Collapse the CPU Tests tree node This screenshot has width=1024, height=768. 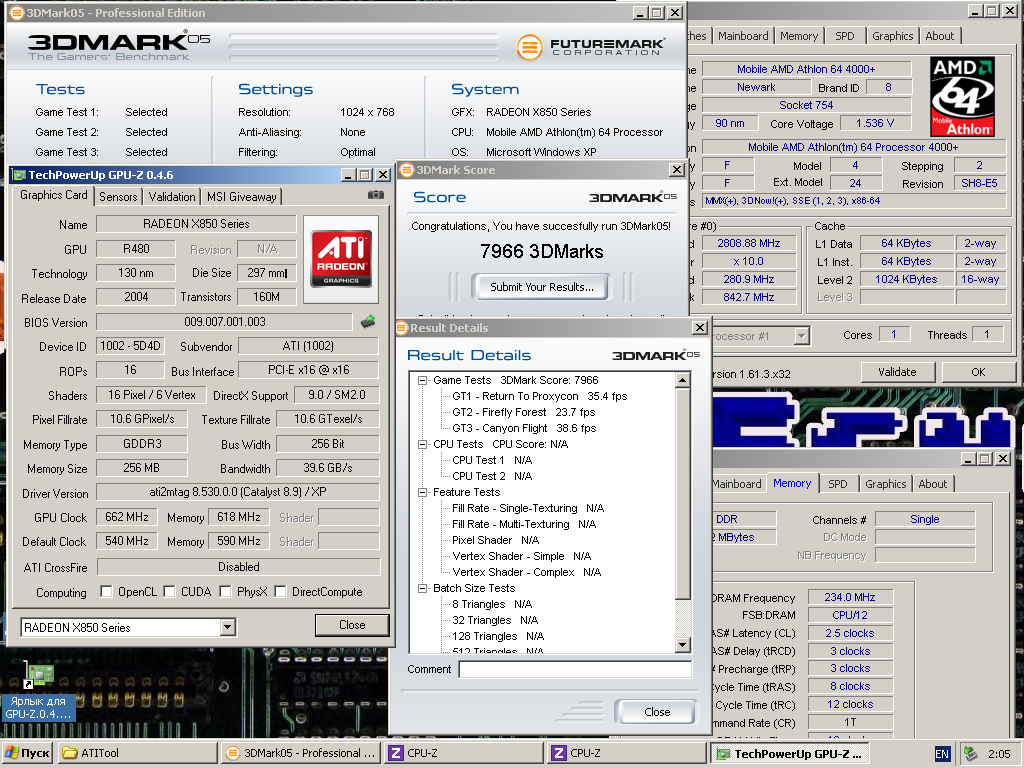pyautogui.click(x=423, y=444)
